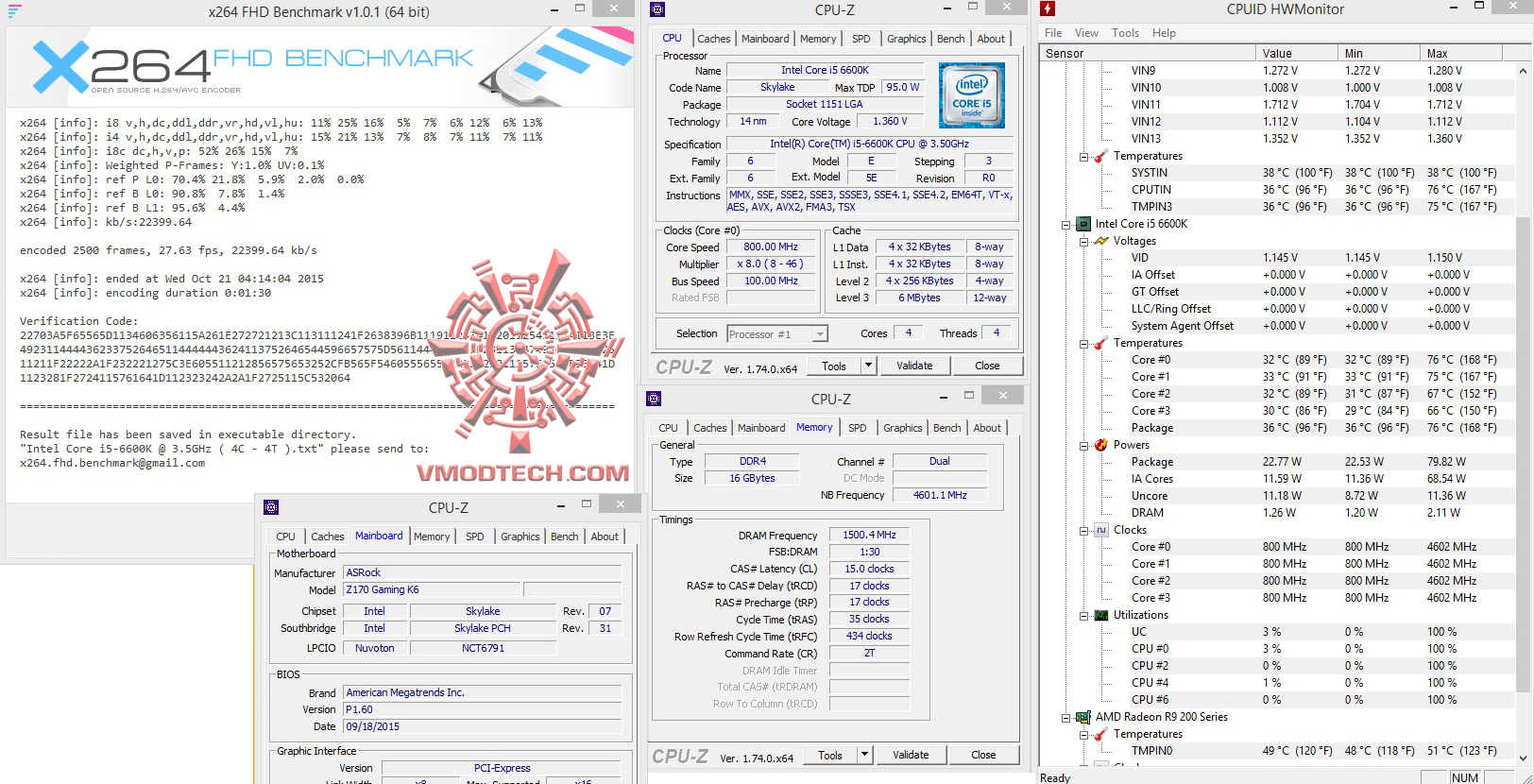The height and width of the screenshot is (784, 1534).
Task: Collapse the Powers node in HWMonitor
Action: pyautogui.click(x=1083, y=446)
